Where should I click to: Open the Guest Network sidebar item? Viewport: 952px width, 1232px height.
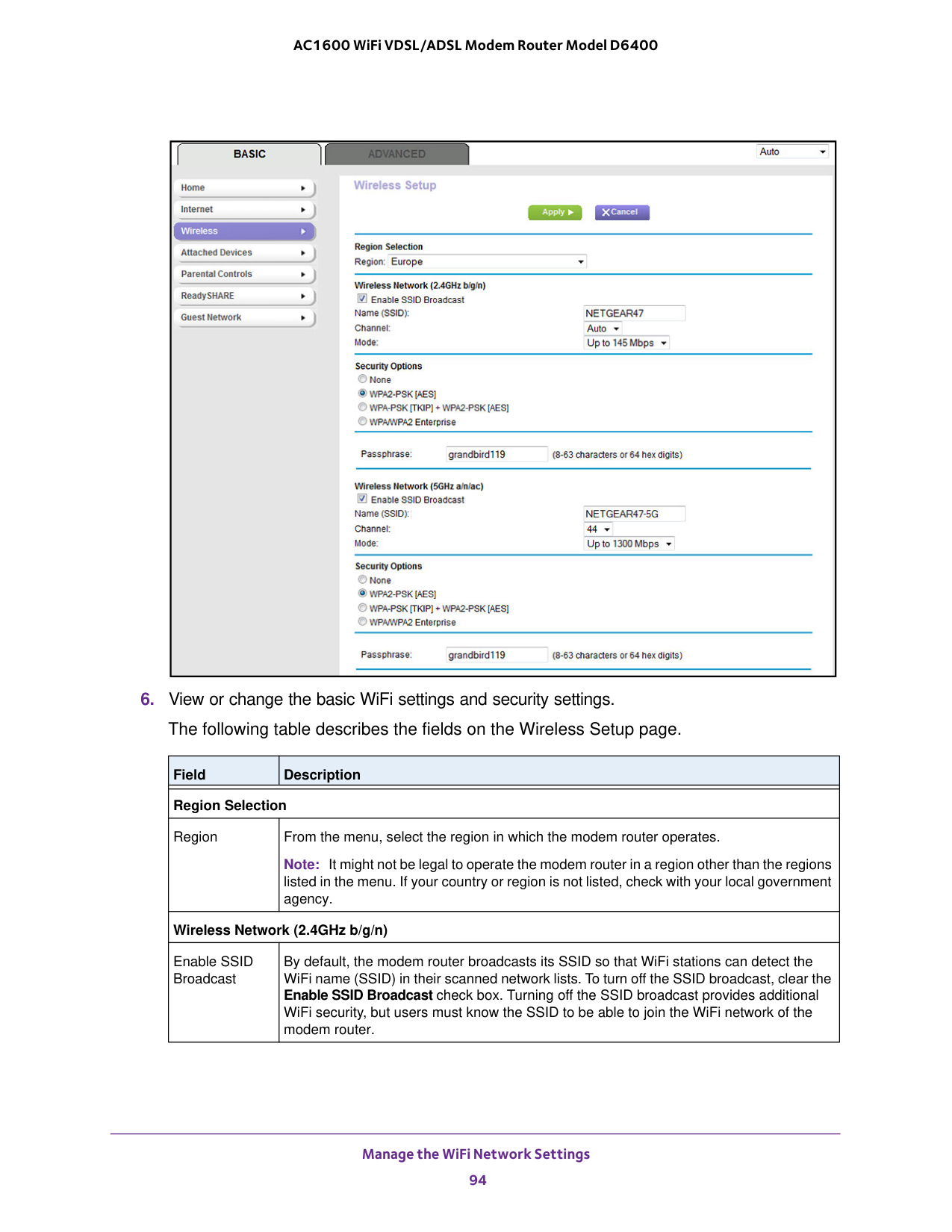pyautogui.click(x=243, y=318)
